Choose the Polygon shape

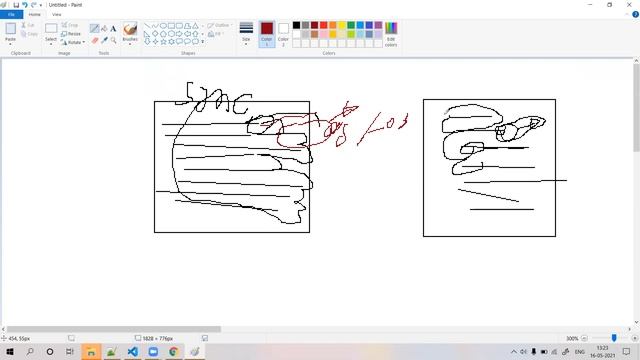(187, 26)
